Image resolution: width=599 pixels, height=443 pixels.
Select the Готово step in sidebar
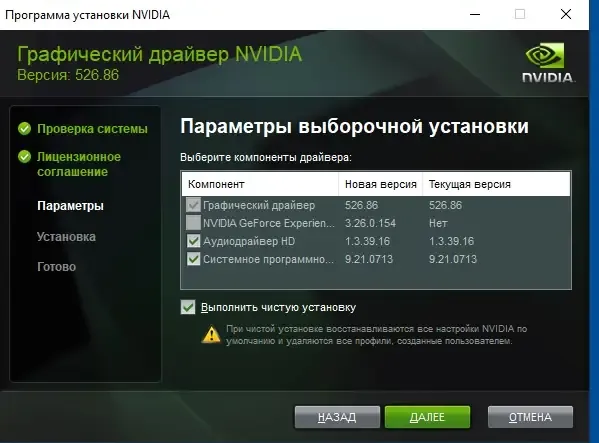57,267
